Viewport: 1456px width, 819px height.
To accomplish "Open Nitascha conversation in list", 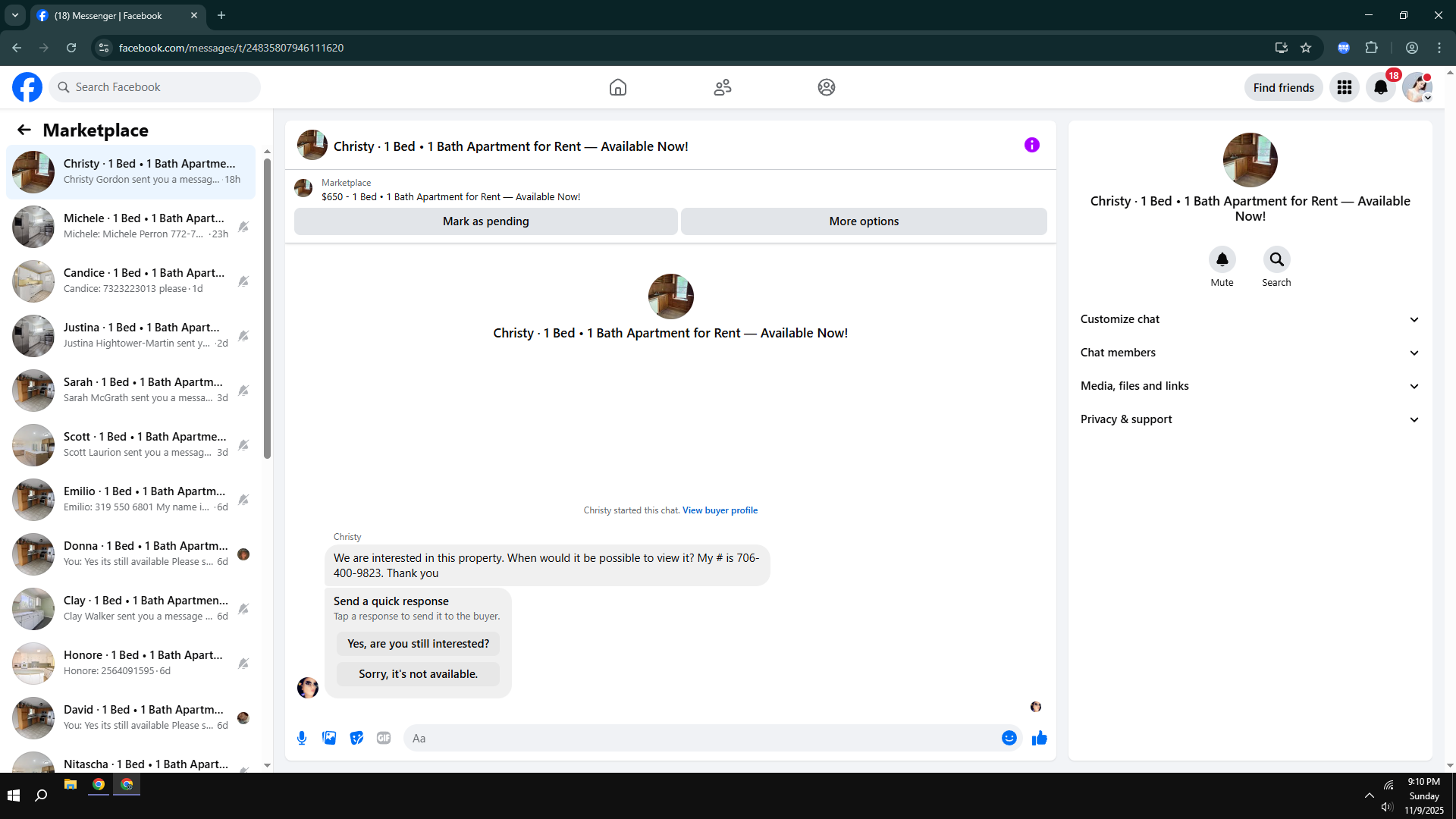I will click(130, 761).
